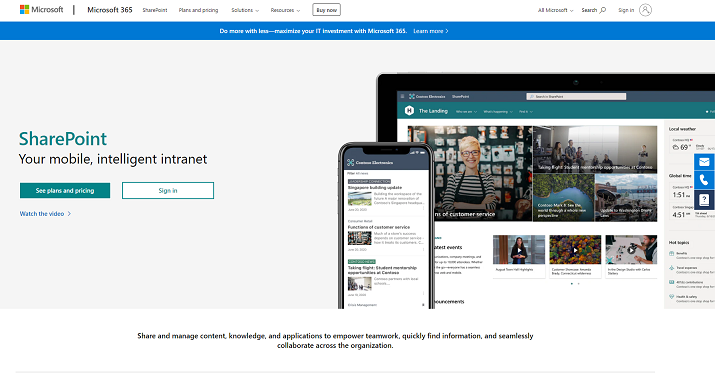Expand the Resources dropdown
Screen dimensions: 715x385
point(285,10)
